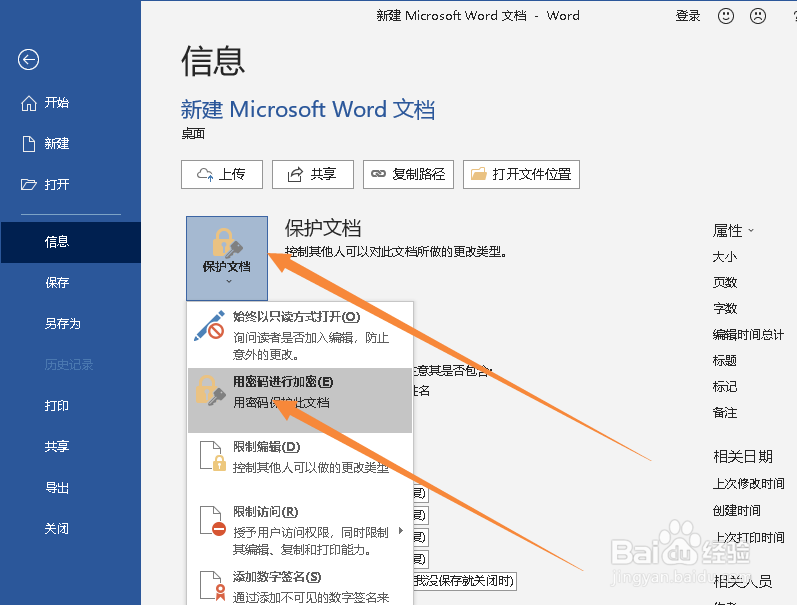Click the lock icon for password encryption
Screen dimensions: 797x605
click(210, 390)
